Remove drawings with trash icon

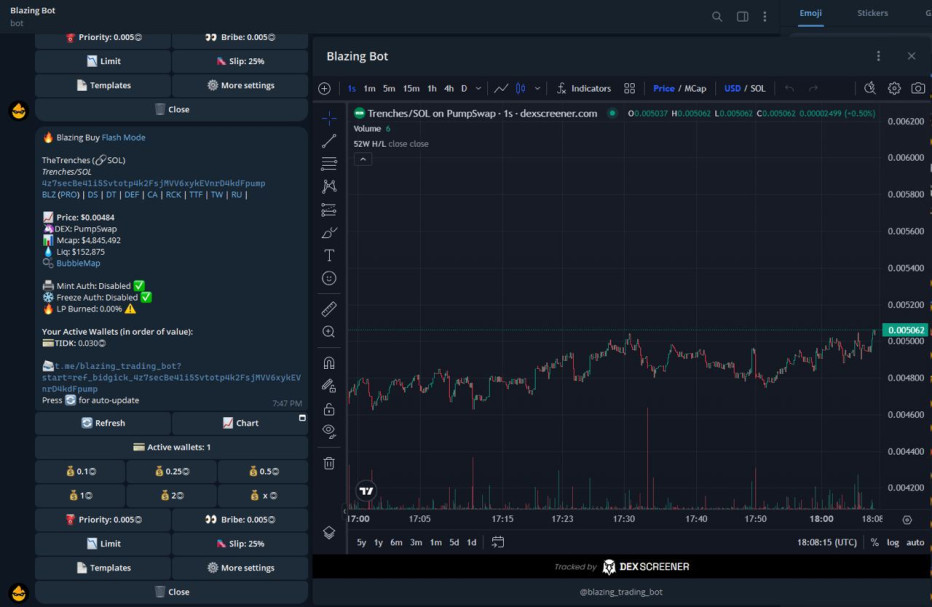click(329, 463)
